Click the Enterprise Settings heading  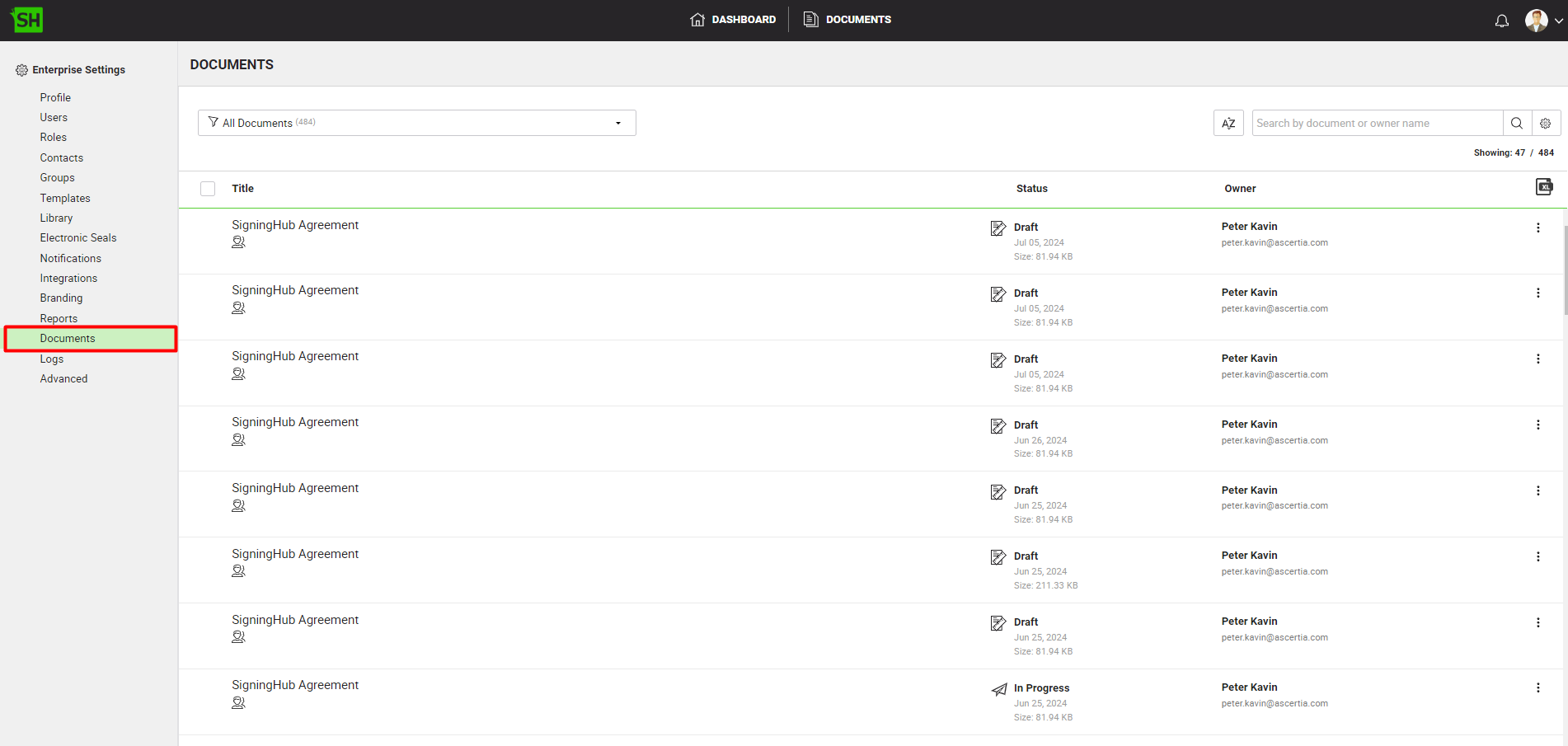[78, 70]
